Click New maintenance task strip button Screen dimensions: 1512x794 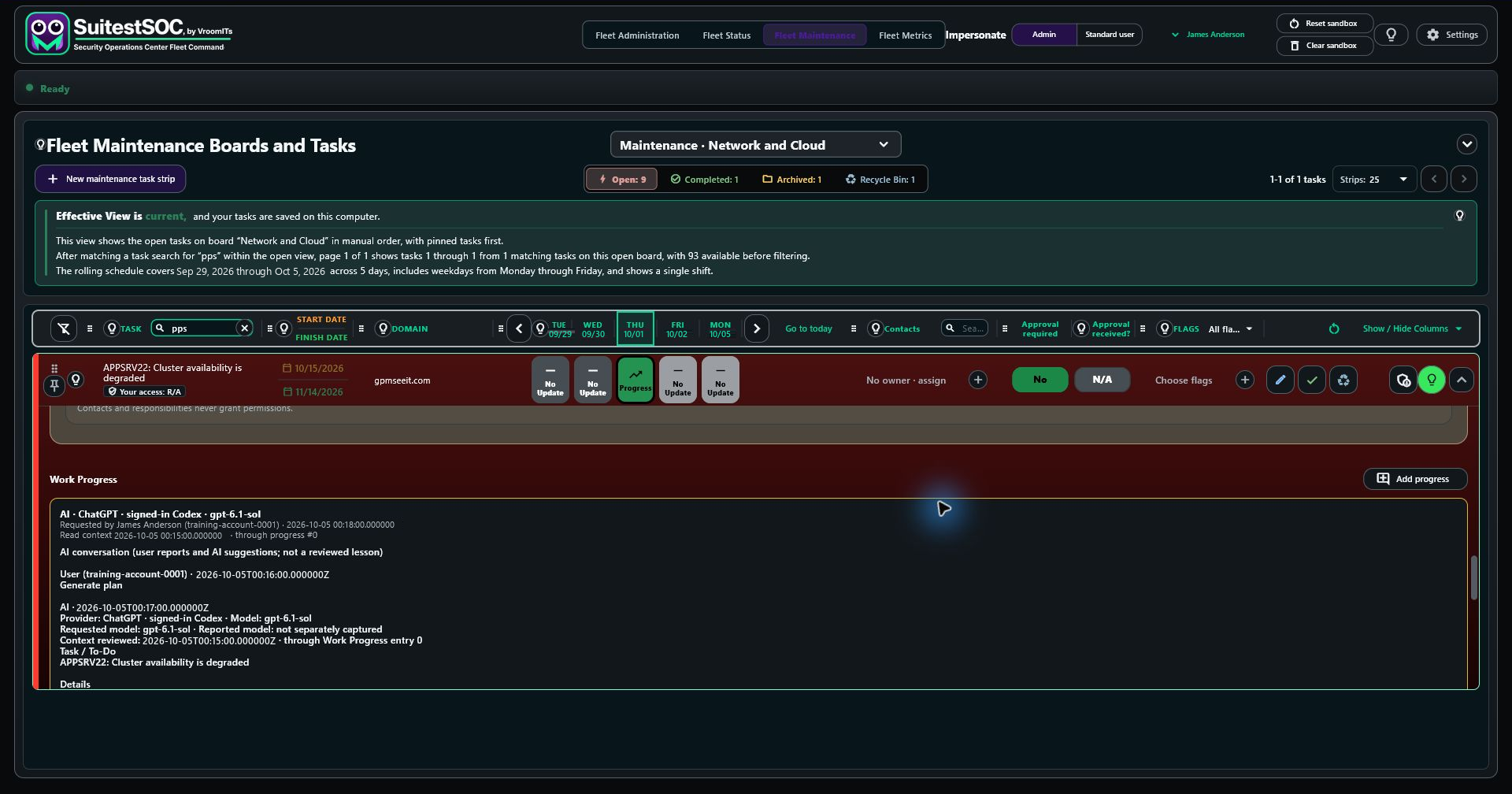click(x=110, y=179)
